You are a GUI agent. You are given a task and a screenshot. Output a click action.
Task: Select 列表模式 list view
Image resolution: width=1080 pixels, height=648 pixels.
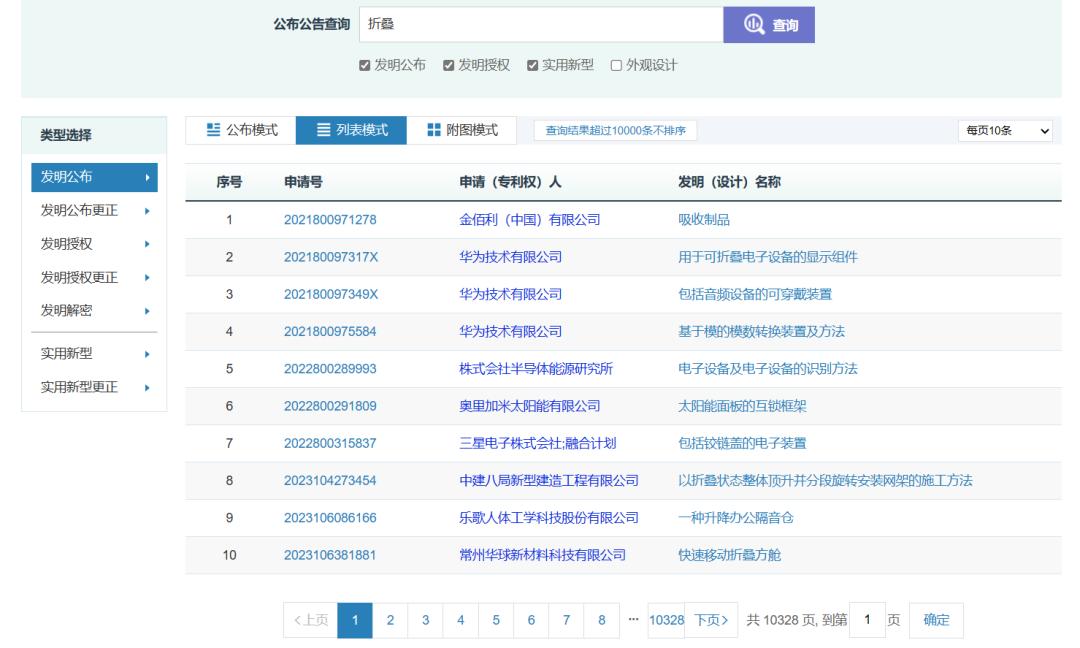(351, 130)
